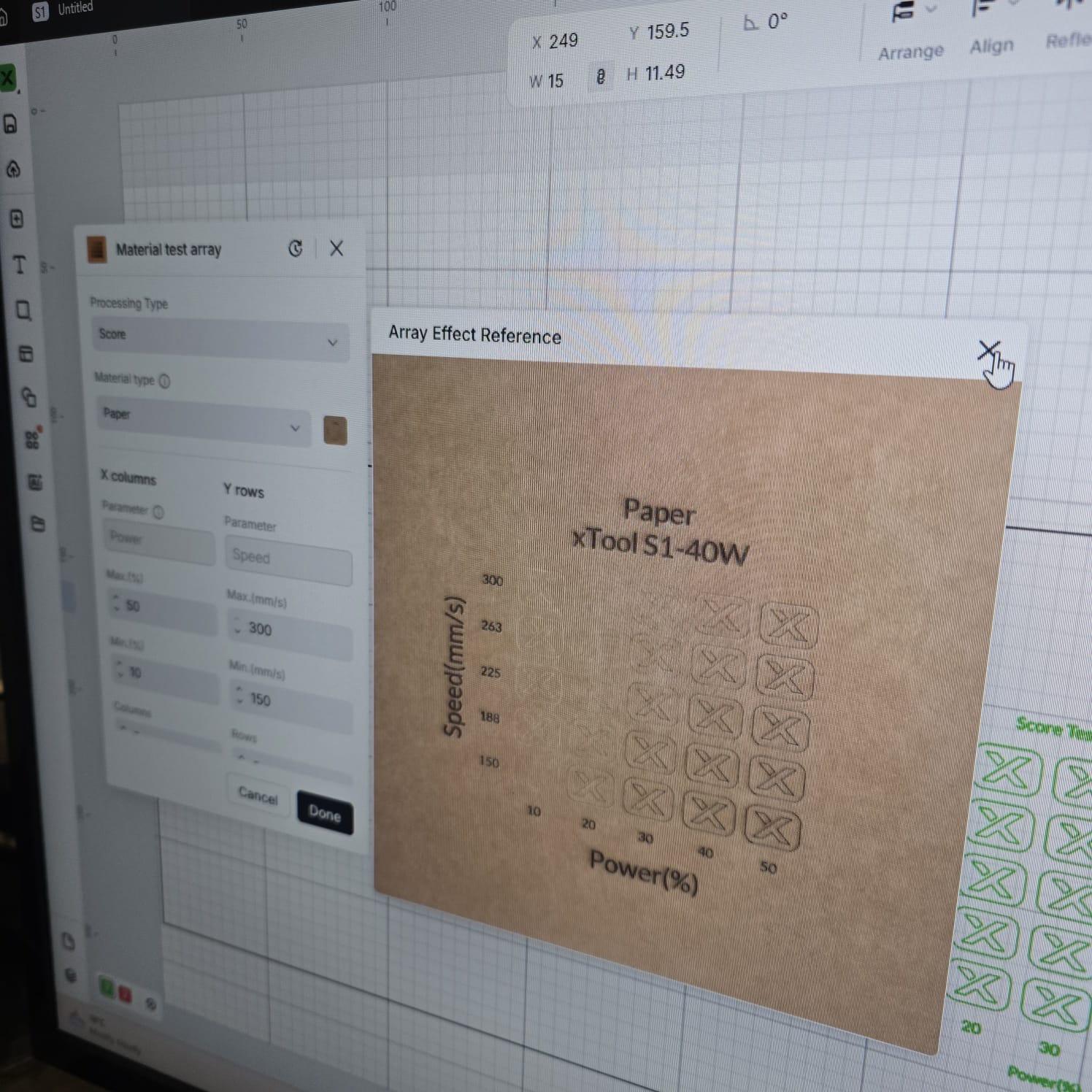Open the AI image tool in left sidebar
The image size is (1092, 1092).
click(x=35, y=482)
